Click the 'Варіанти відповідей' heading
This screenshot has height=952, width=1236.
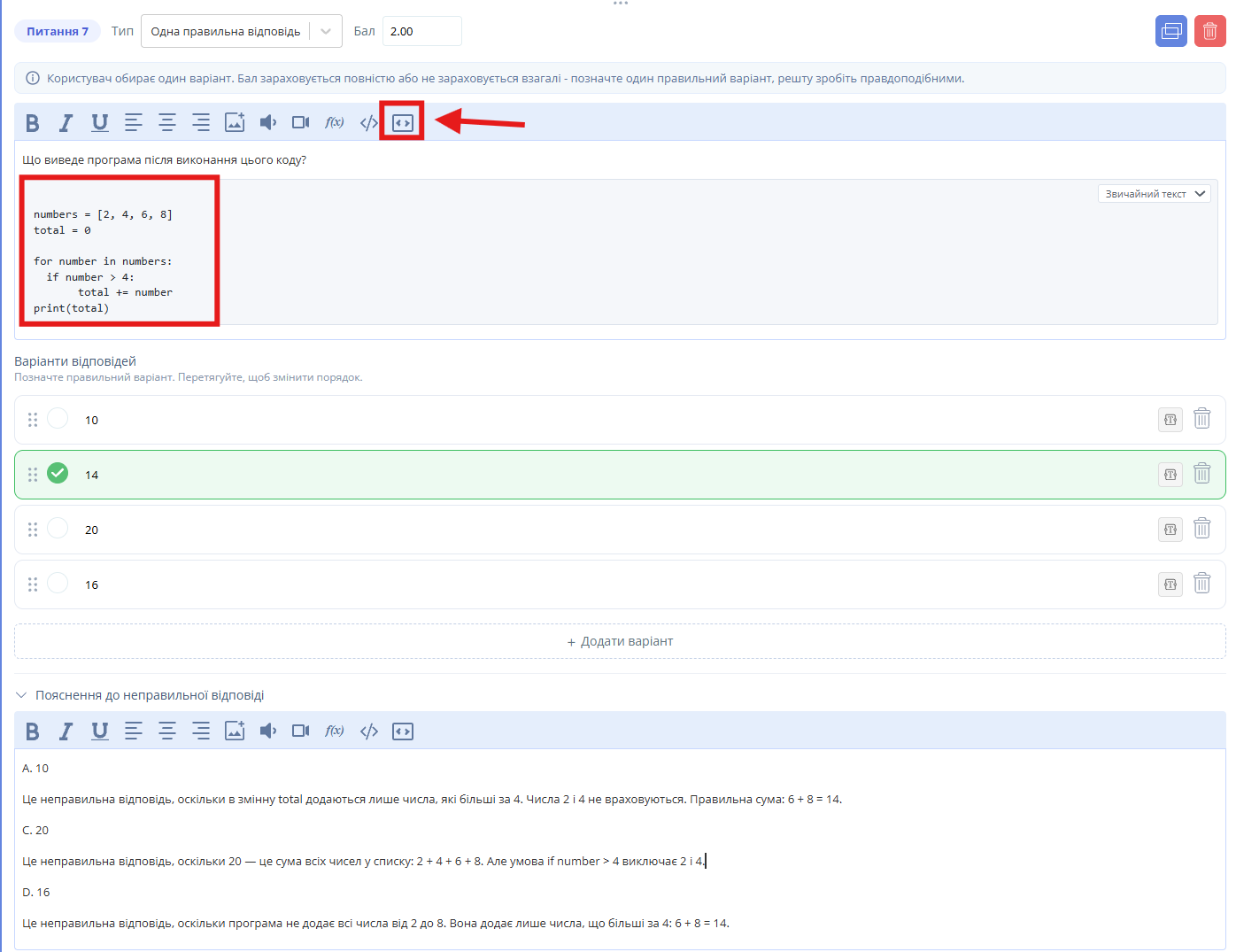coord(75,361)
